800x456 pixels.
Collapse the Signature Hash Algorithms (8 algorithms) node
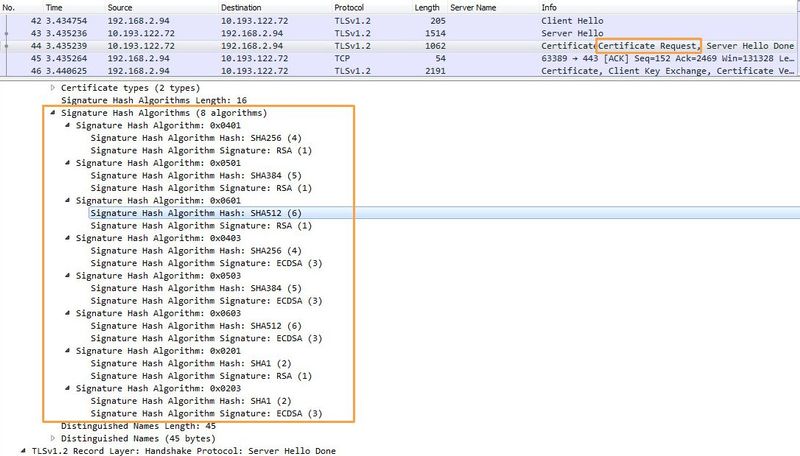tap(53, 113)
